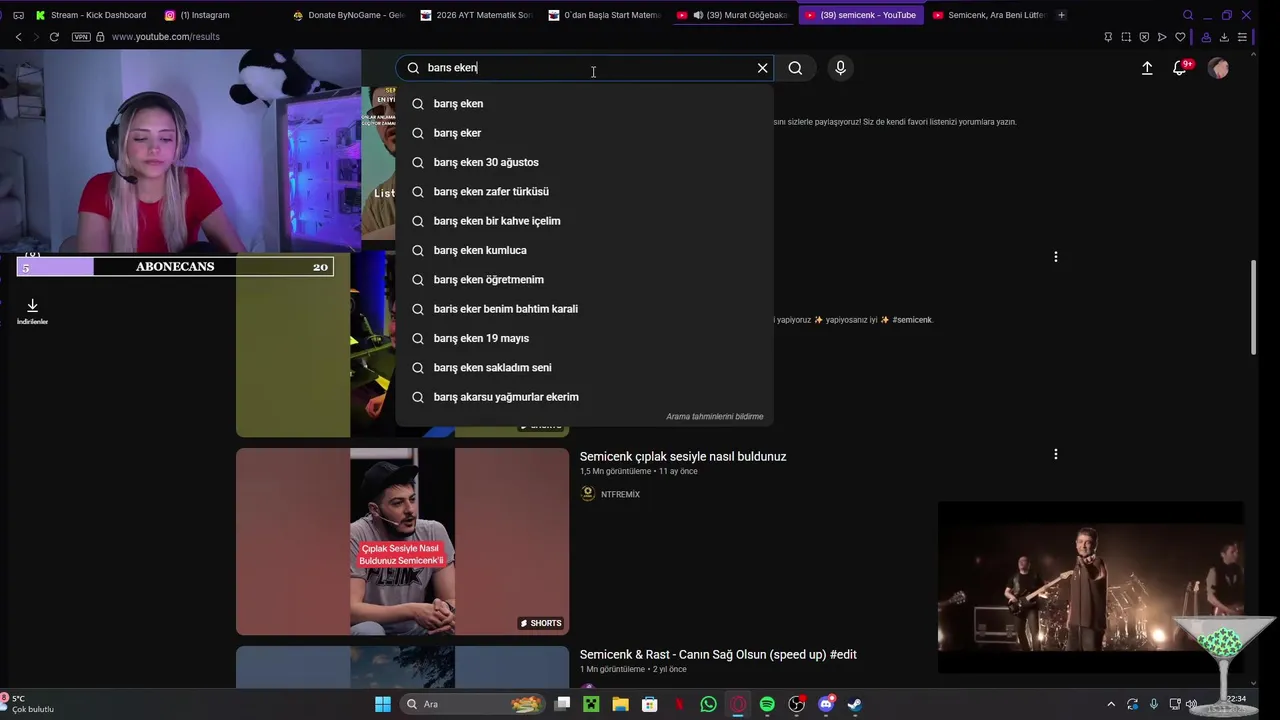Switch to 2026 AYT Matematik tab
The image size is (1280, 720).
tap(477, 15)
